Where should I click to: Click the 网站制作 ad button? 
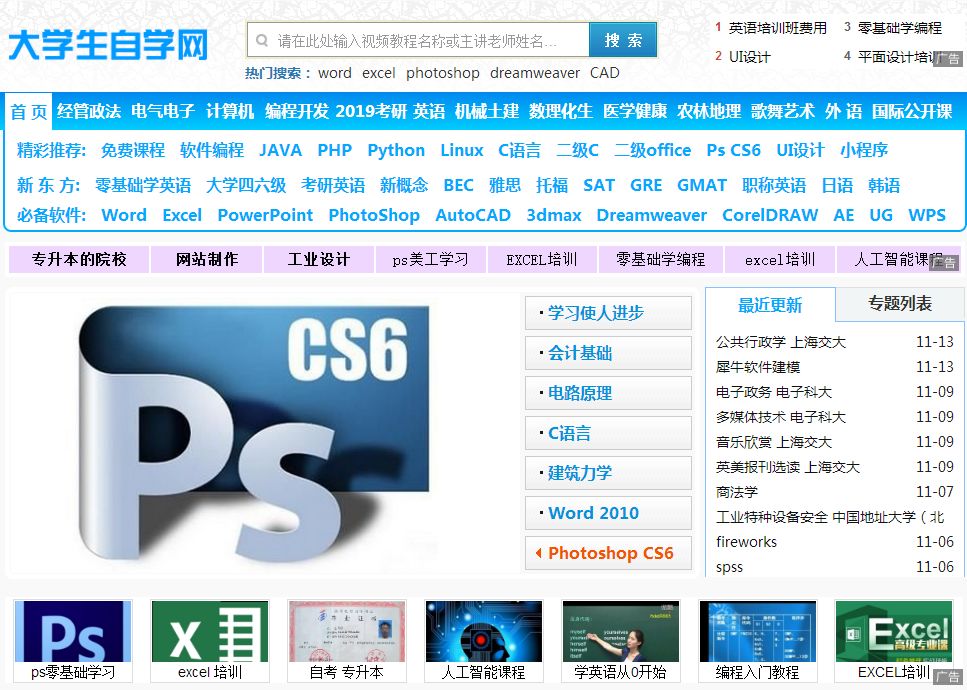(207, 260)
